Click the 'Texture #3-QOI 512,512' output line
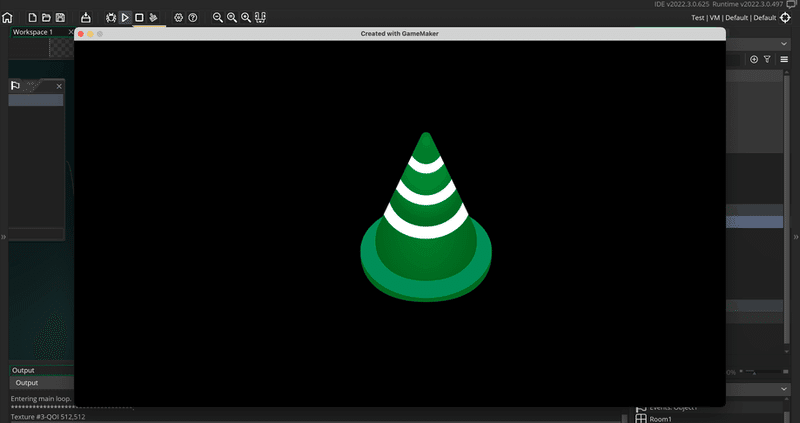800x423 pixels. [48, 417]
